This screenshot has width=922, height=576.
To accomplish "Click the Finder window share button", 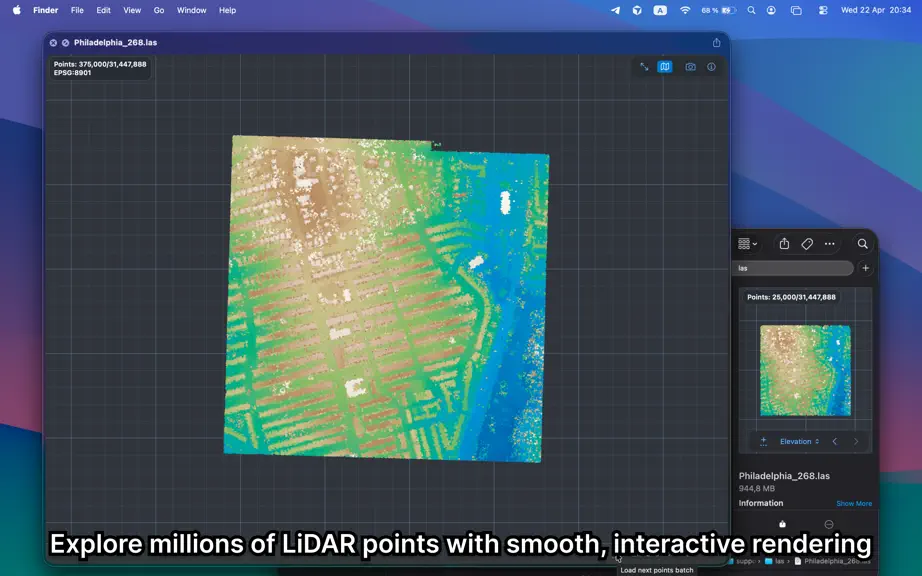I will click(784, 243).
